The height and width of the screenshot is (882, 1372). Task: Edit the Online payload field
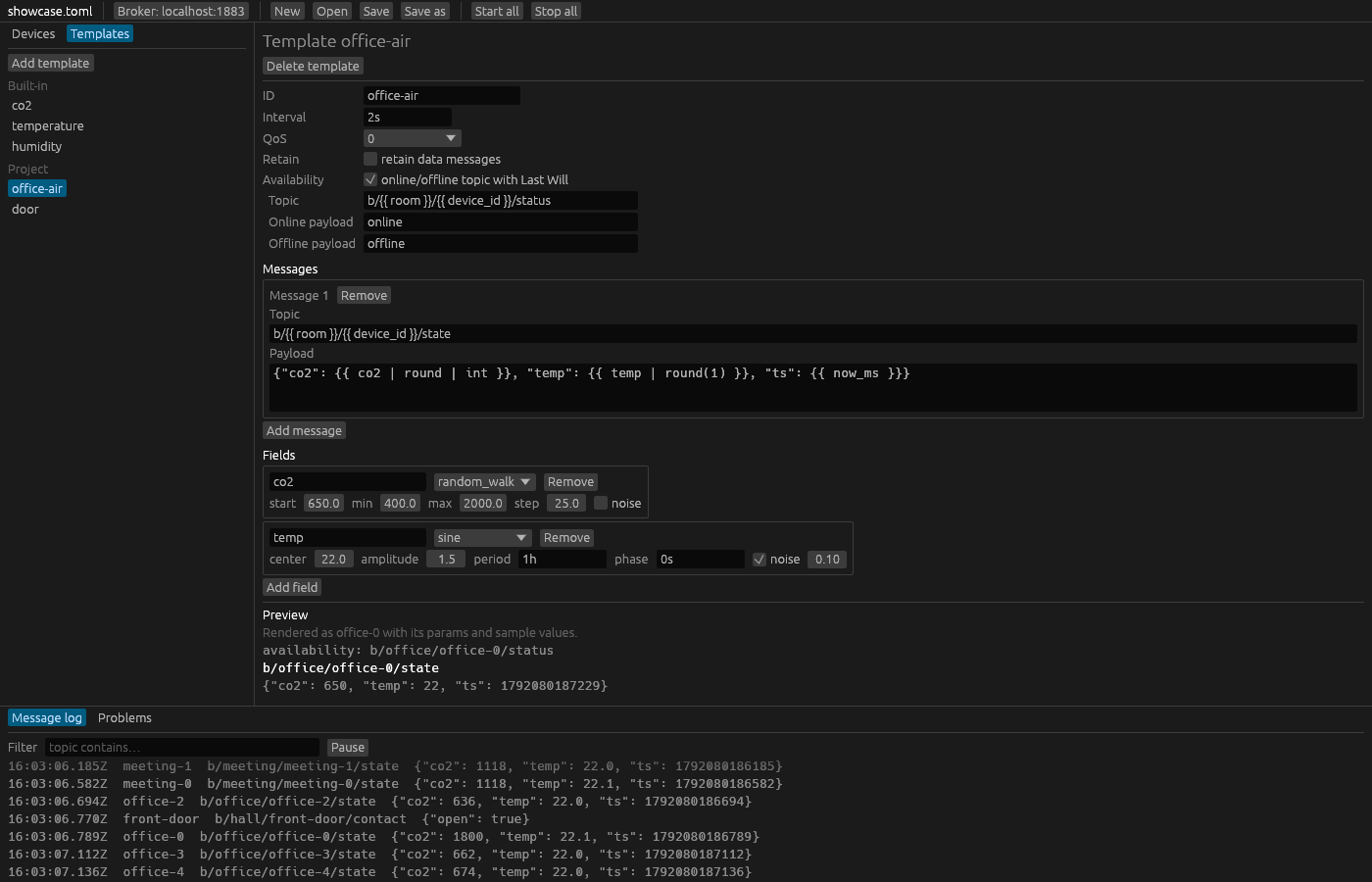pyautogui.click(x=501, y=221)
